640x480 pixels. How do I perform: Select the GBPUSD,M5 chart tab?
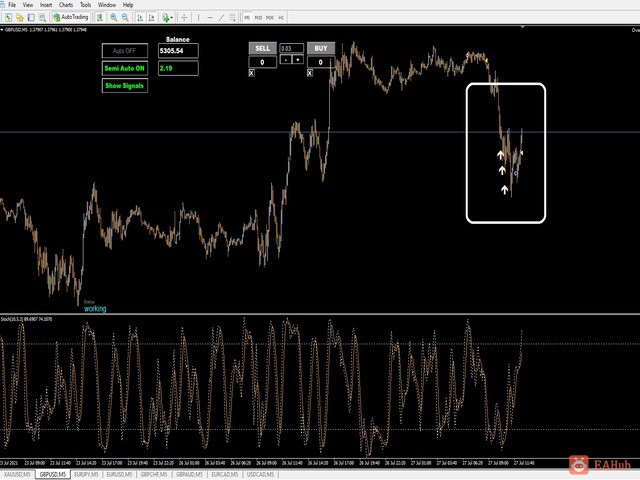[53, 474]
